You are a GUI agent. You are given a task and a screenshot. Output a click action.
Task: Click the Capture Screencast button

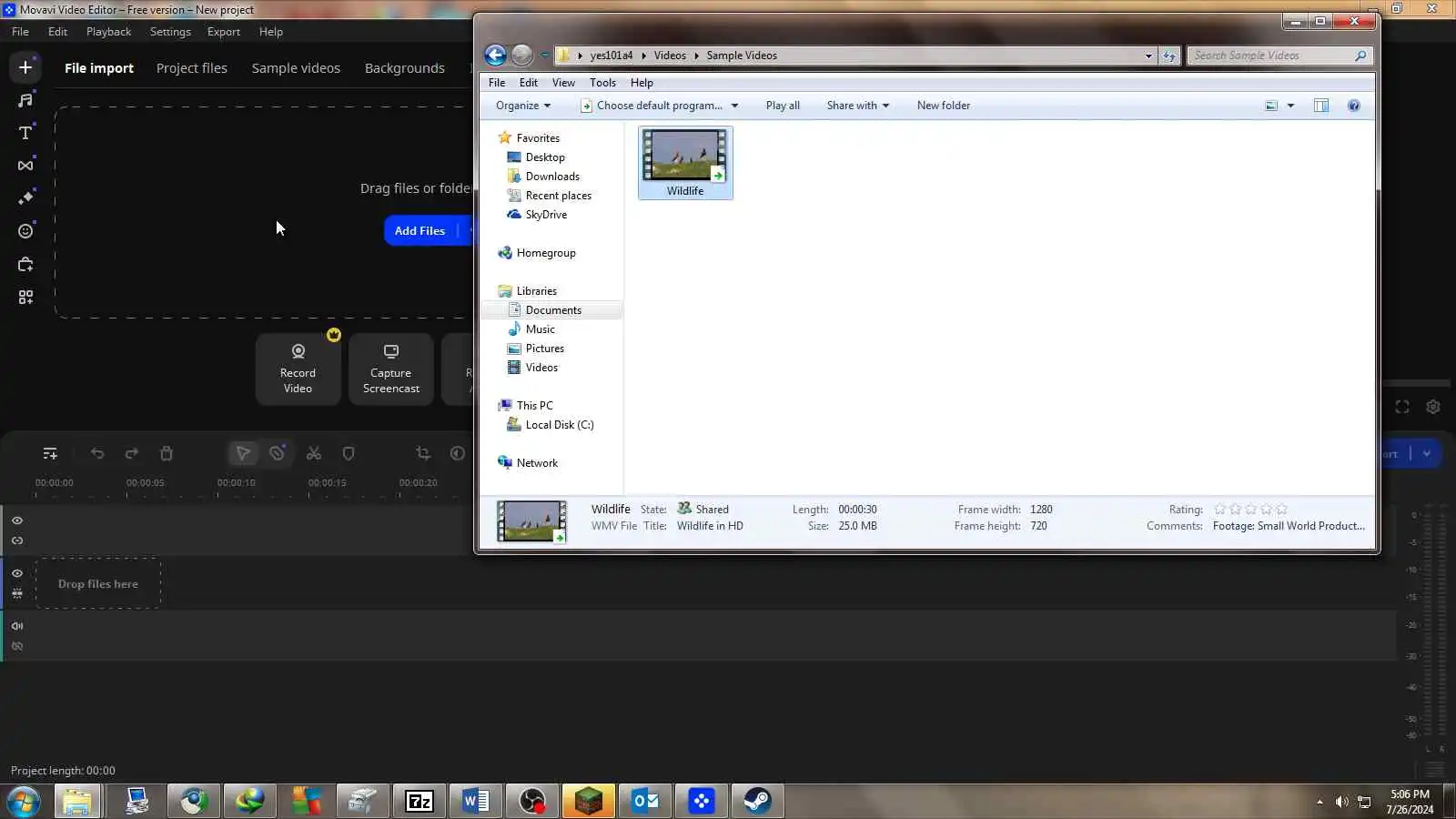click(391, 369)
